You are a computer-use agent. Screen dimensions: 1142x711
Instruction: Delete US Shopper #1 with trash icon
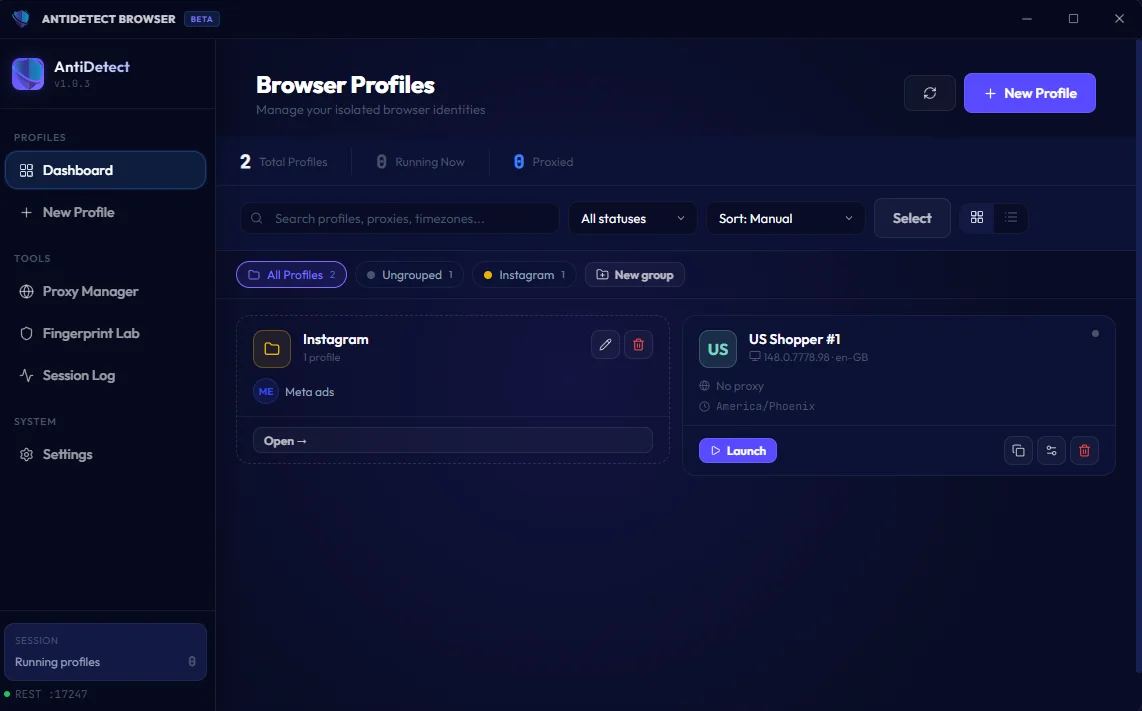(1084, 450)
